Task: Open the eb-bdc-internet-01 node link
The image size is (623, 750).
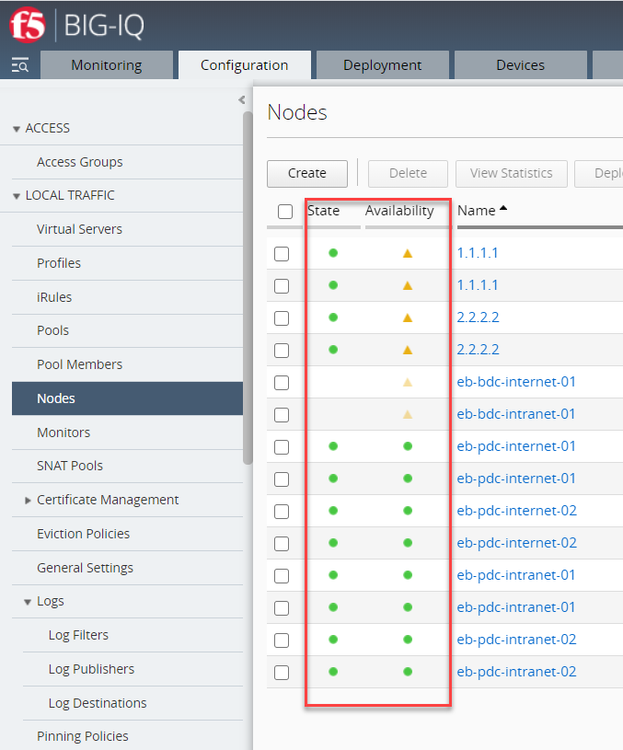Action: coord(516,382)
